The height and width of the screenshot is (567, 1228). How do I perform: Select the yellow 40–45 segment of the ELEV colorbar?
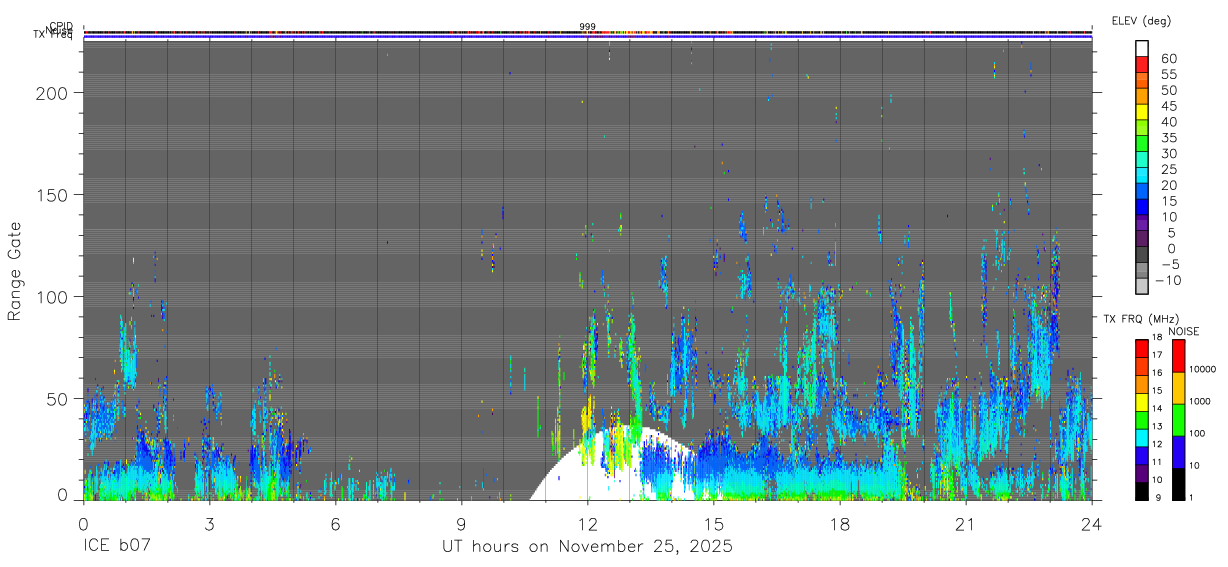coord(1143,112)
